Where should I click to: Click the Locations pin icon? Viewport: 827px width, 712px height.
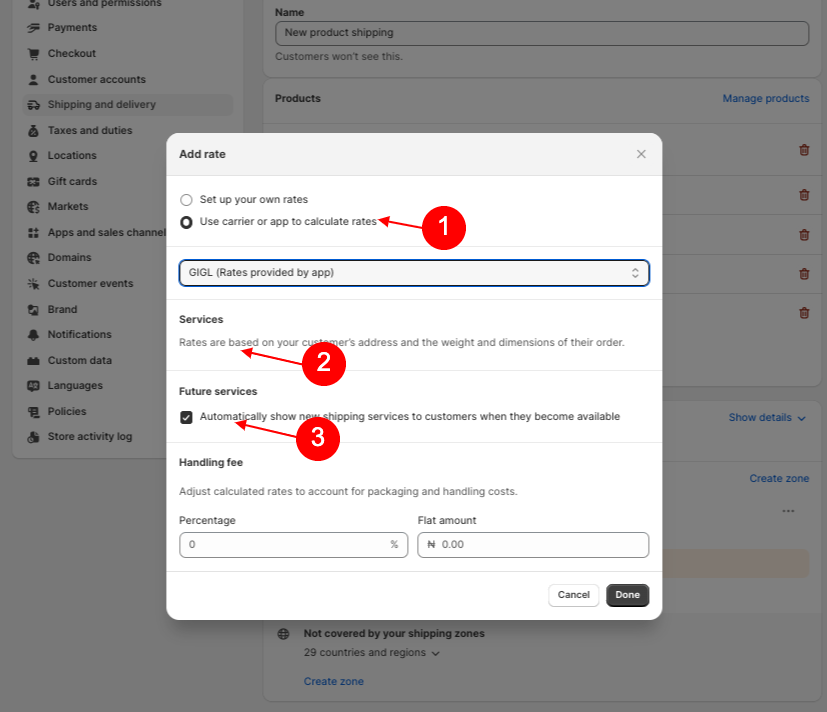pyautogui.click(x=34, y=156)
